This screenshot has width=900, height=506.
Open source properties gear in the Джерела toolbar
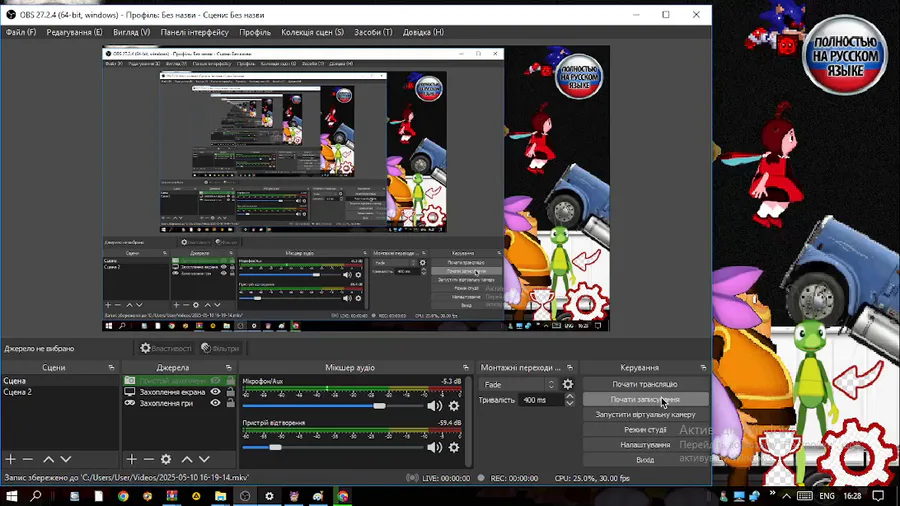coord(166,459)
